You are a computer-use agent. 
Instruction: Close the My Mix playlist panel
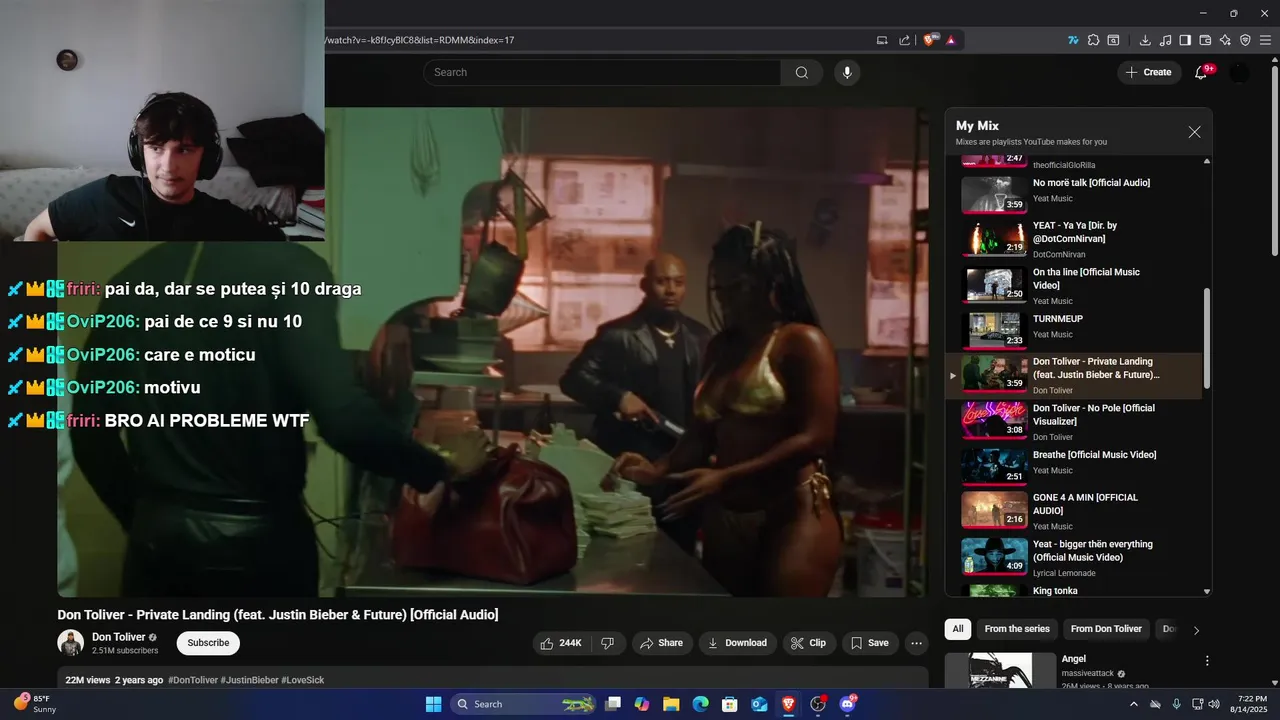point(1194,132)
